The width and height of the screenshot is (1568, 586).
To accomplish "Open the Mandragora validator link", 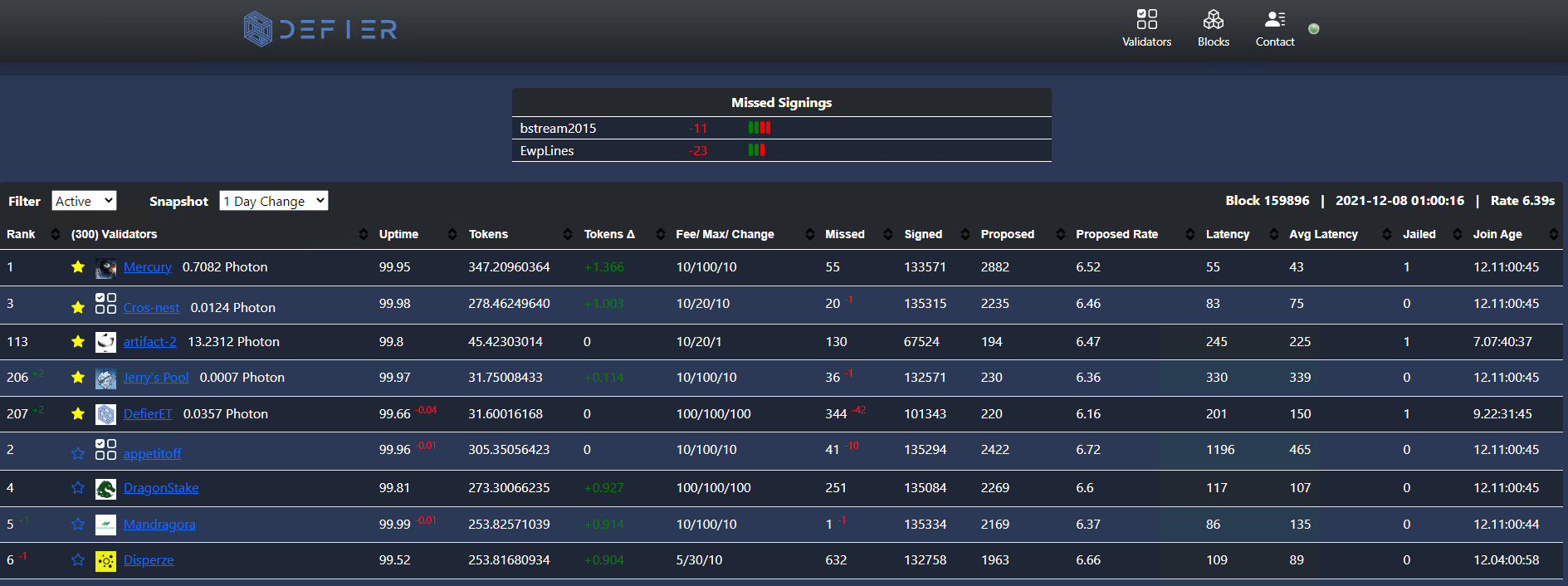I will click(x=159, y=524).
